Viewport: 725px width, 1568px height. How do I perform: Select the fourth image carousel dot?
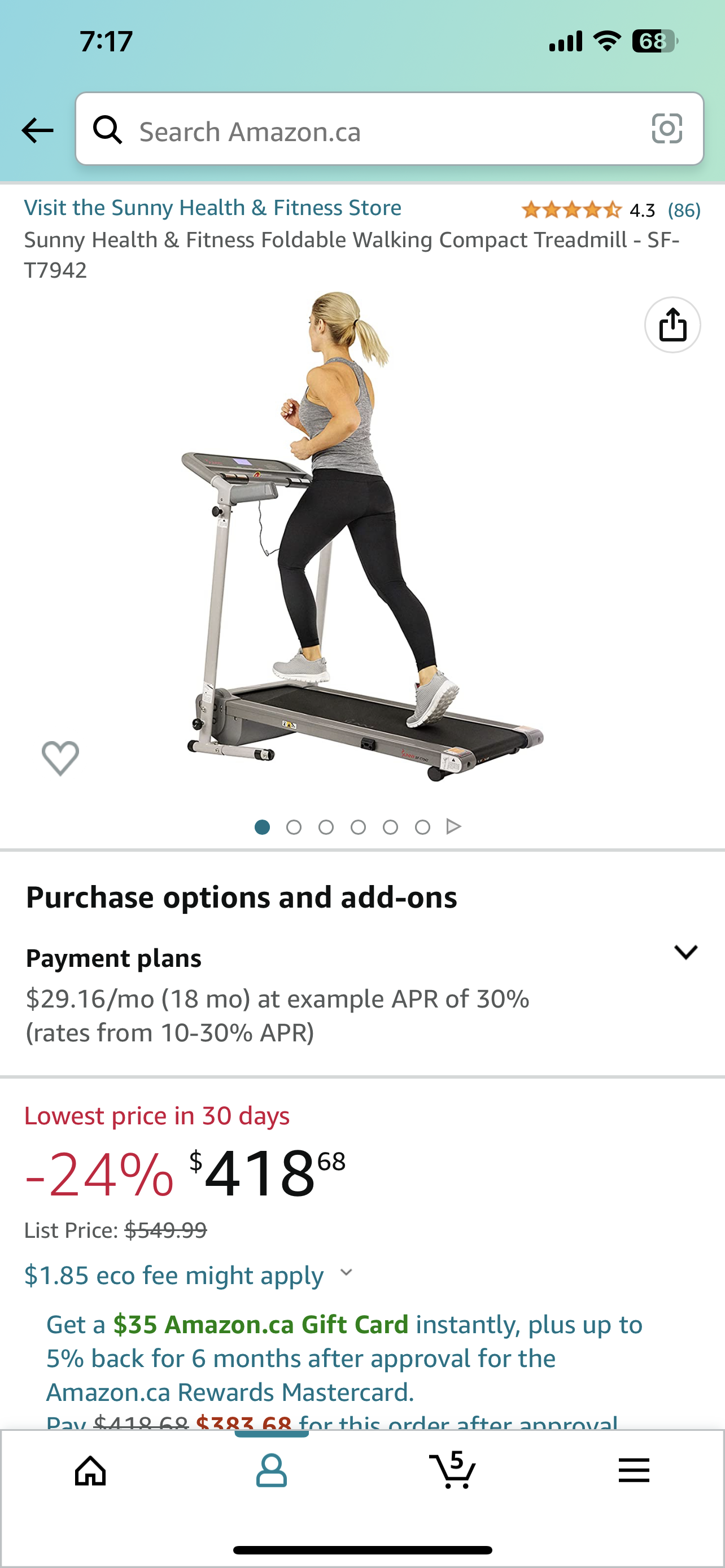[359, 826]
